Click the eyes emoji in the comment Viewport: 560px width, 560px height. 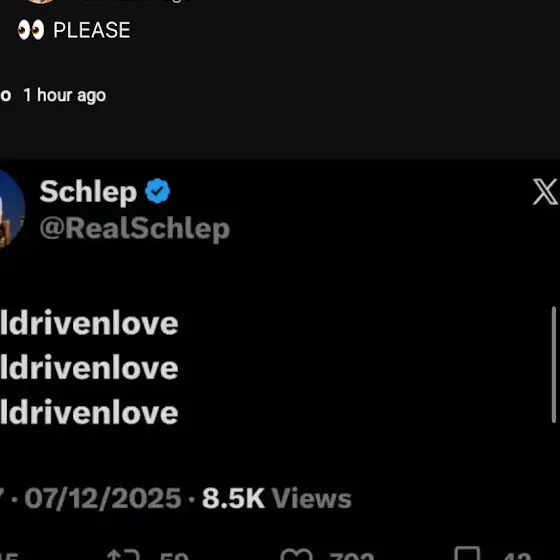coord(31,30)
